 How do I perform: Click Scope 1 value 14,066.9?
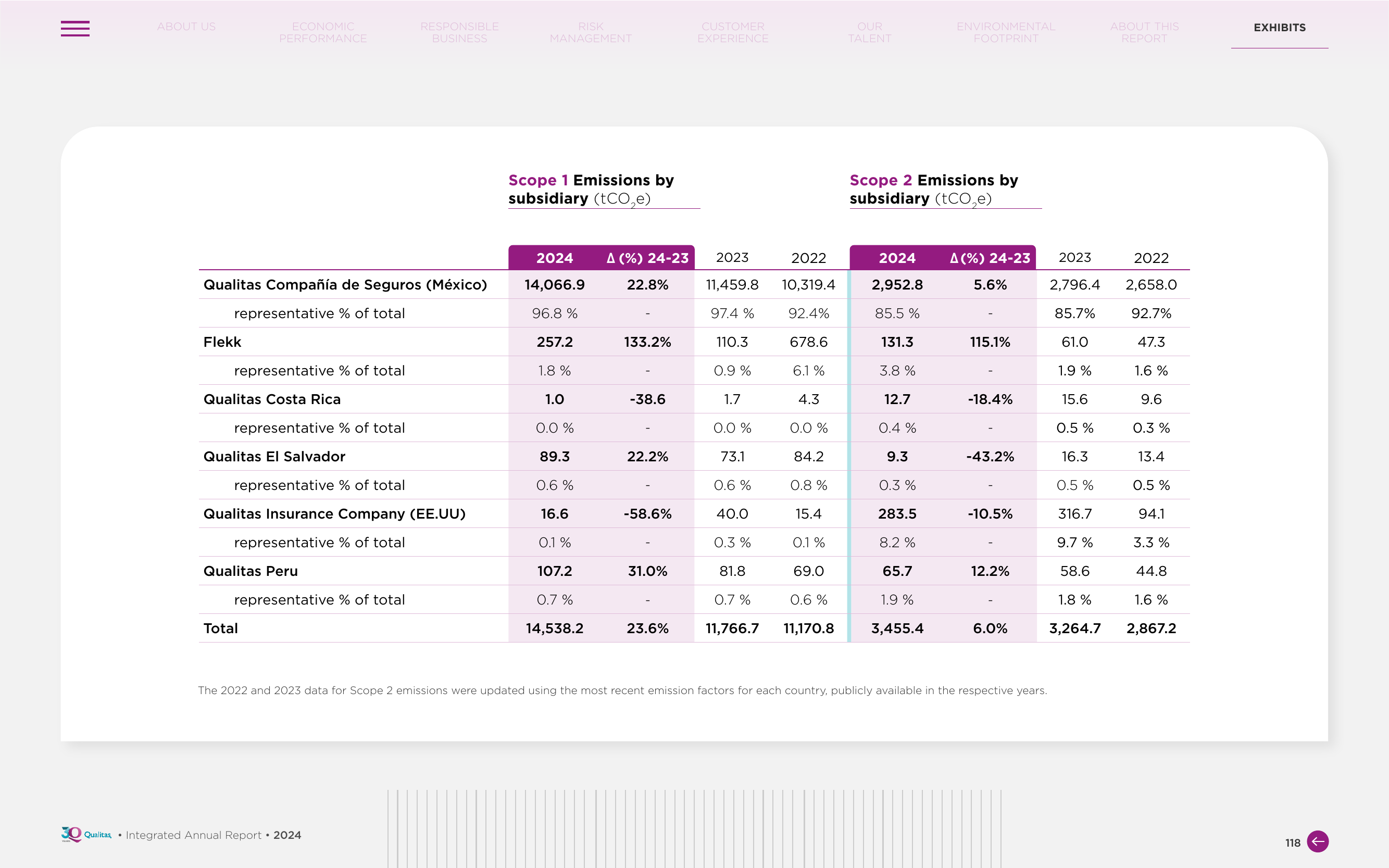pyautogui.click(x=554, y=285)
